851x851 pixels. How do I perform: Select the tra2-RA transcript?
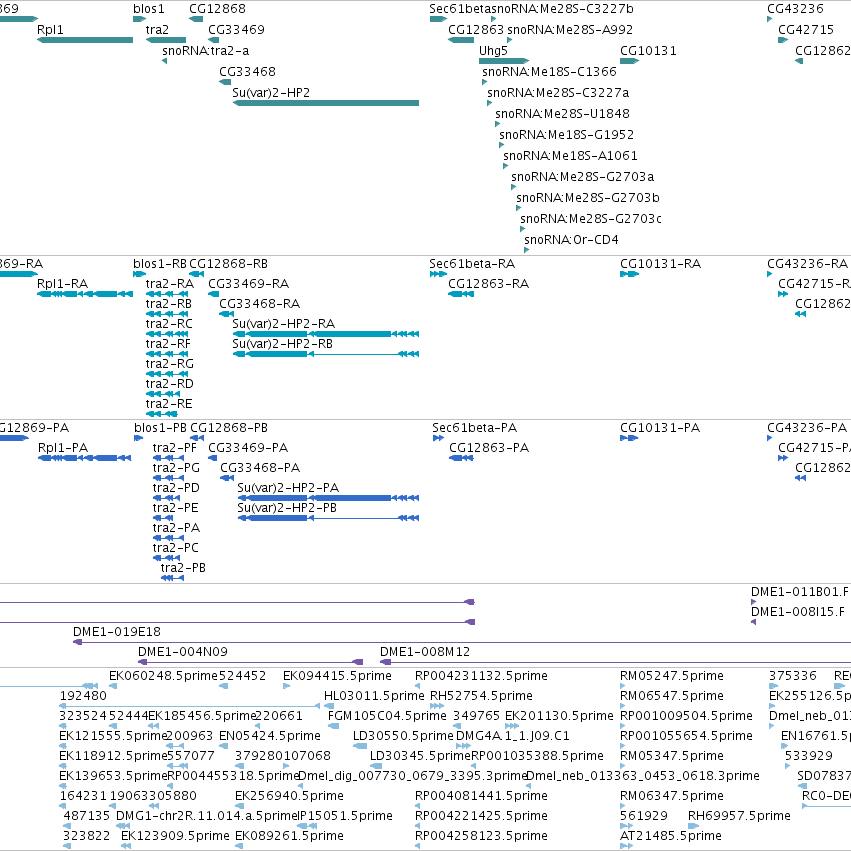pos(167,294)
